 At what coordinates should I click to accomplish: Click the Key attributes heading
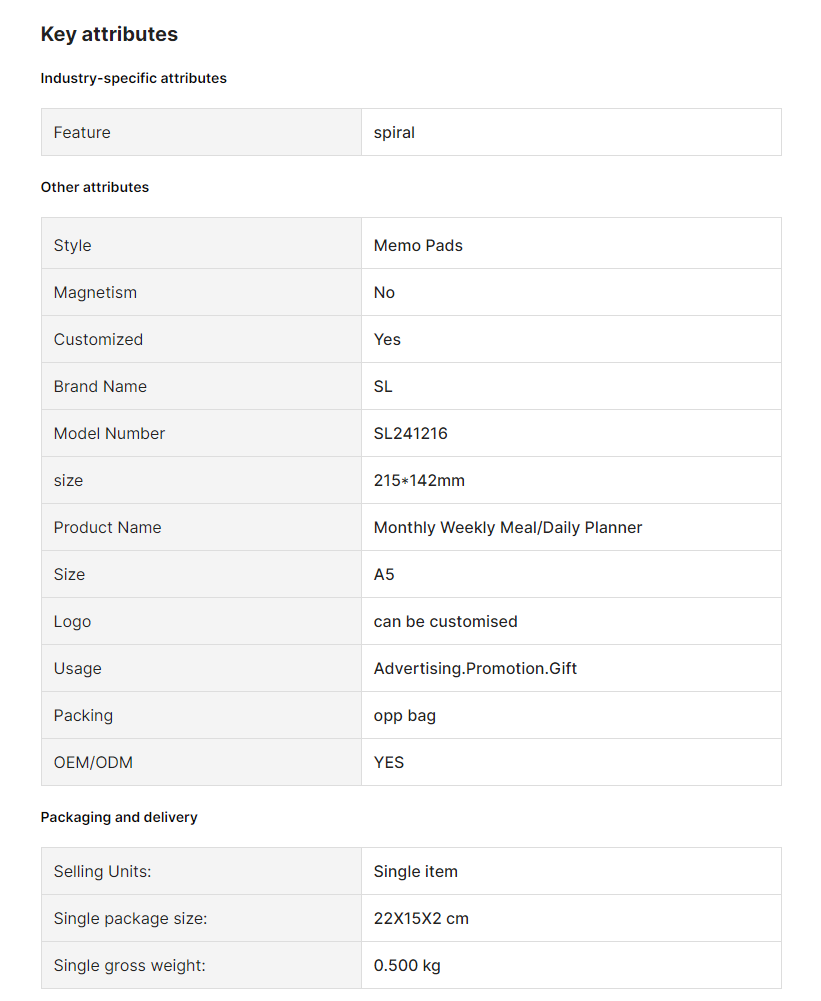point(109,34)
